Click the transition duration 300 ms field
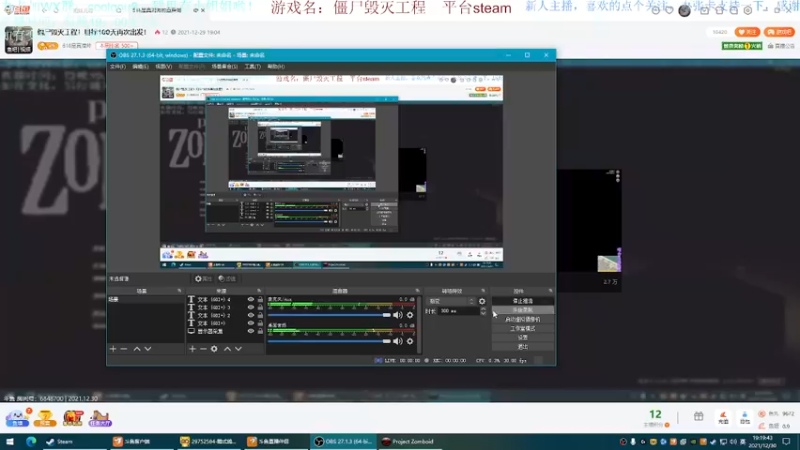The image size is (800, 450). [x=458, y=311]
